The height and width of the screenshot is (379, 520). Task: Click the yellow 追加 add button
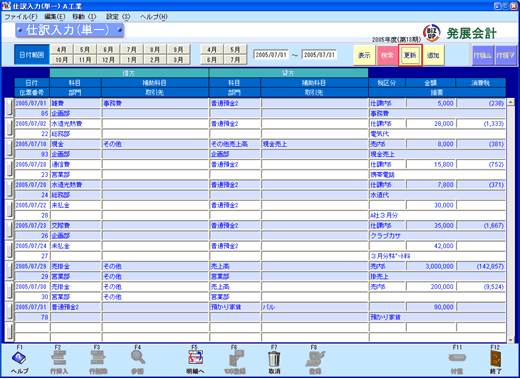click(x=433, y=55)
